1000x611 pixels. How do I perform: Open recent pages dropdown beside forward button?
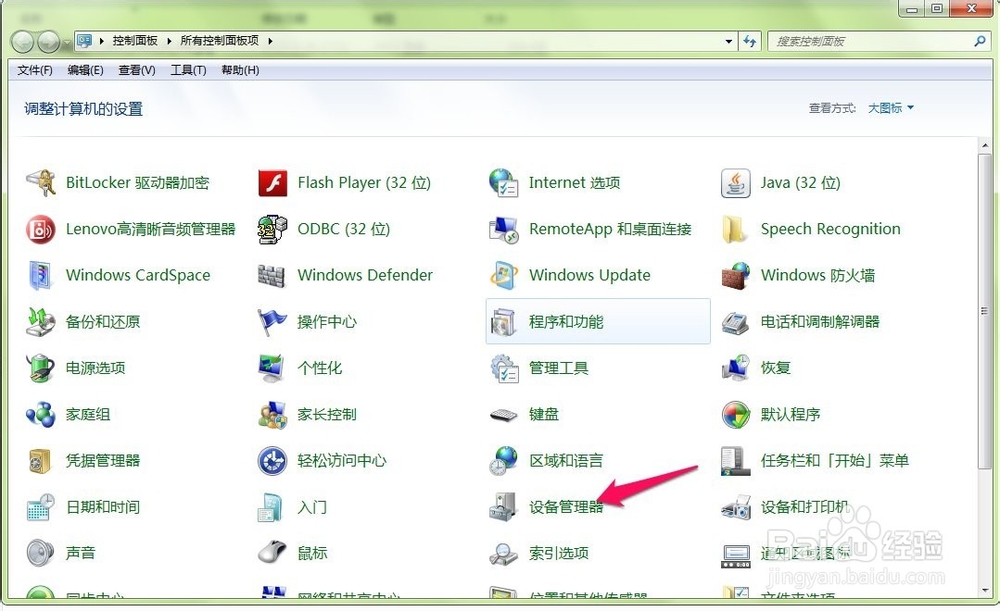67,42
